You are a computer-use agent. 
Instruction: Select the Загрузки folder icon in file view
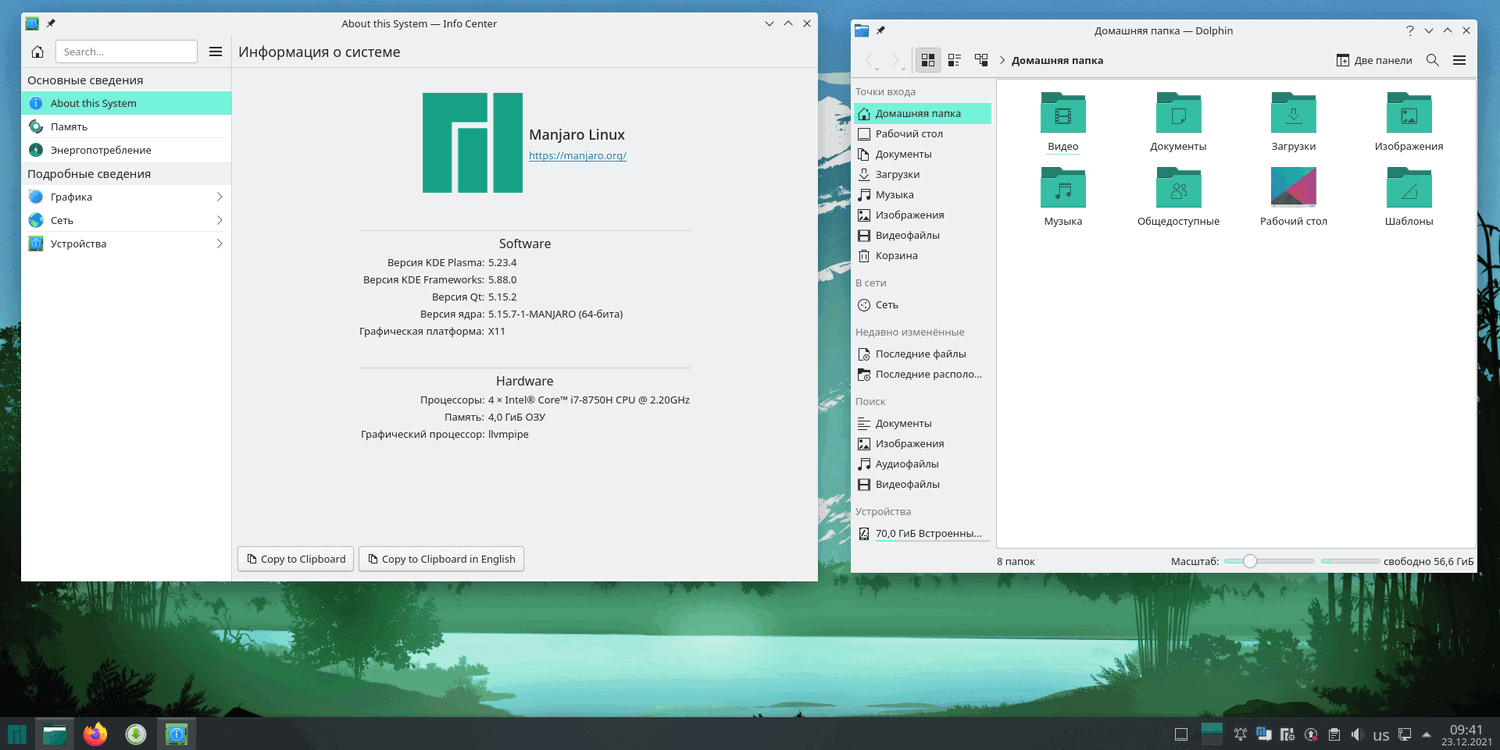(1293, 112)
